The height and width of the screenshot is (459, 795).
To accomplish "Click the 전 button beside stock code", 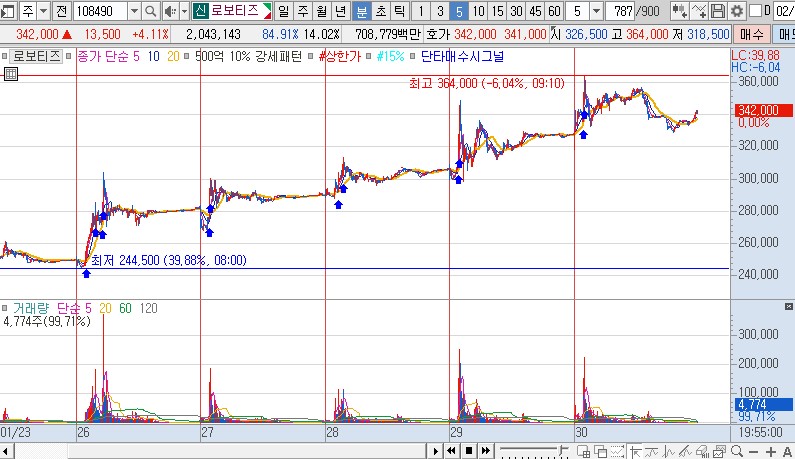I will (61, 11).
